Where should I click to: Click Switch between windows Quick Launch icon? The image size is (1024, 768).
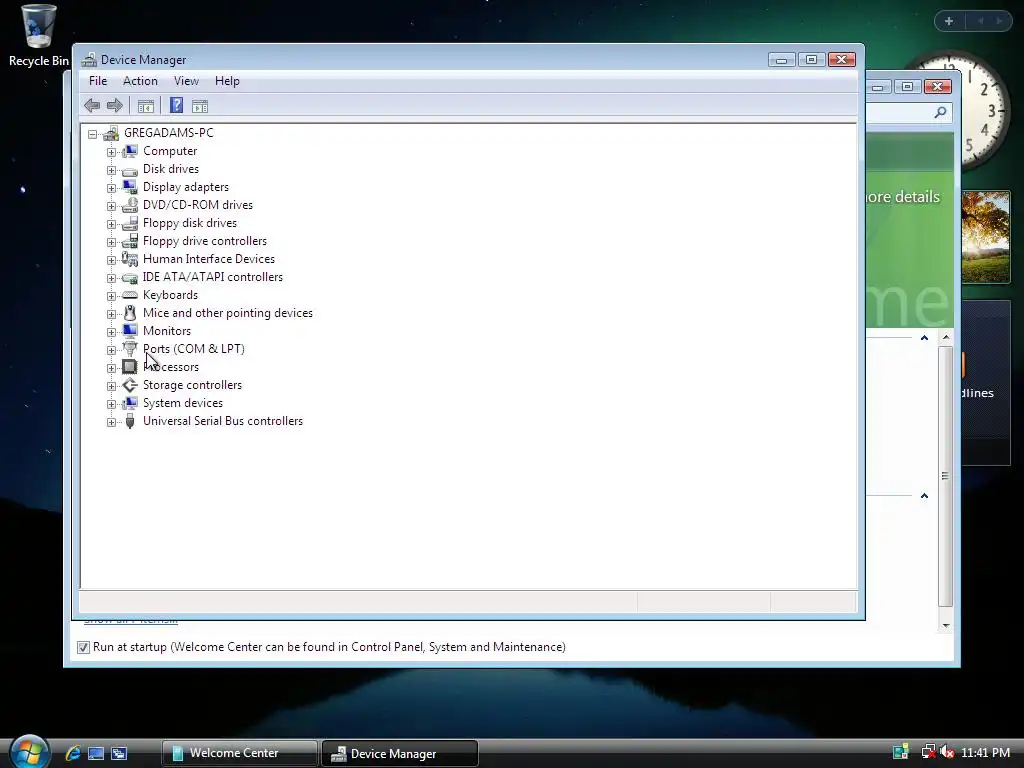tap(119, 753)
